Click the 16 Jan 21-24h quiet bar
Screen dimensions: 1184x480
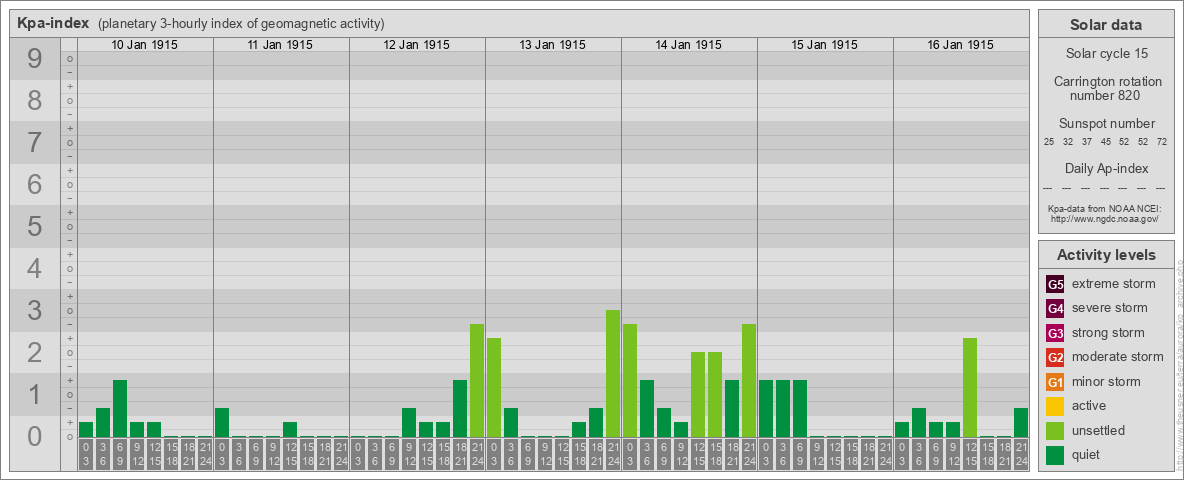coord(1020,423)
